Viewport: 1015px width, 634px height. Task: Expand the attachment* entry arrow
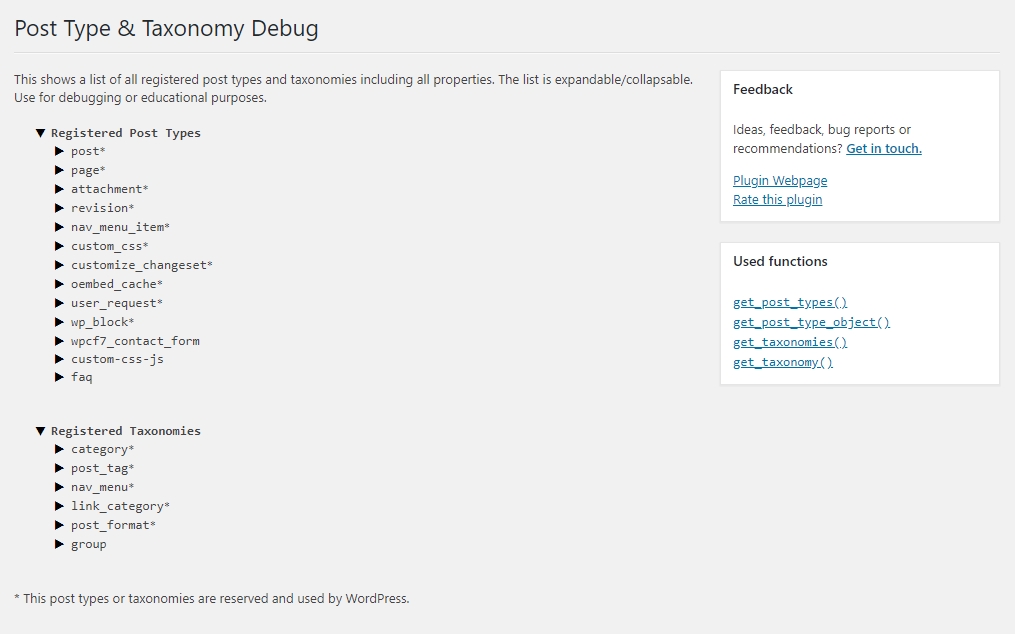(x=60, y=189)
